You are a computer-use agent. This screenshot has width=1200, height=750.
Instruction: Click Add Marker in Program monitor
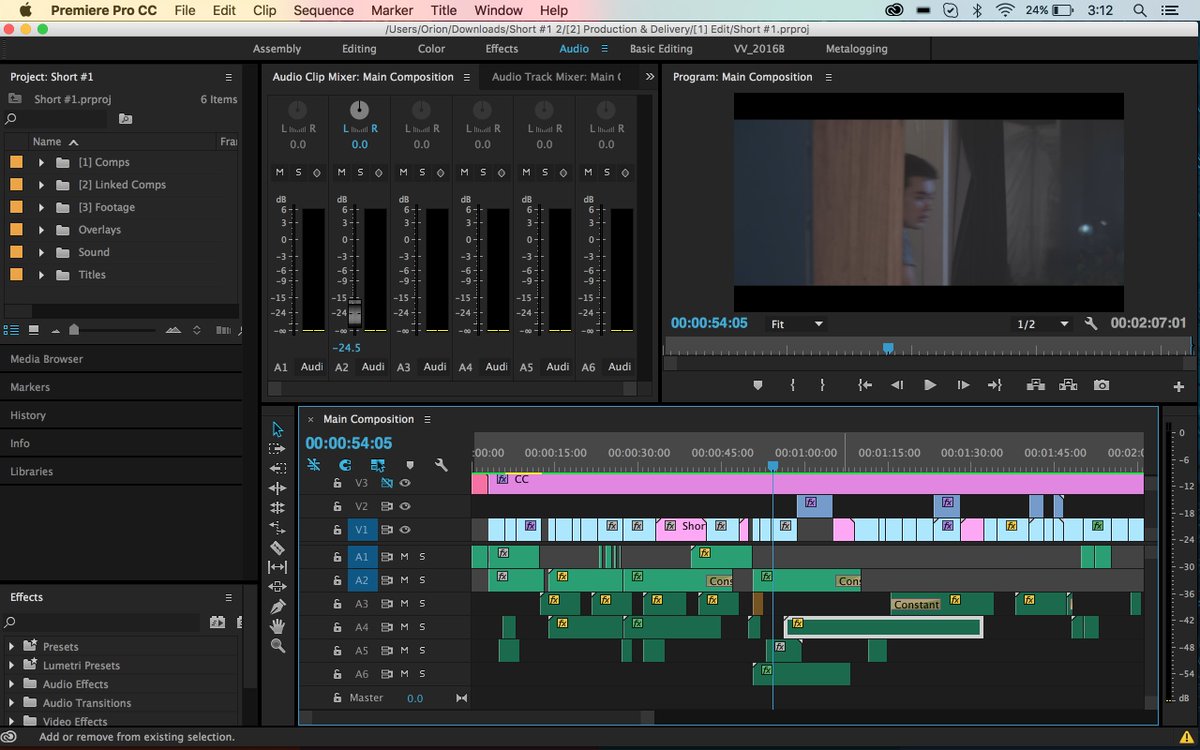click(x=757, y=385)
